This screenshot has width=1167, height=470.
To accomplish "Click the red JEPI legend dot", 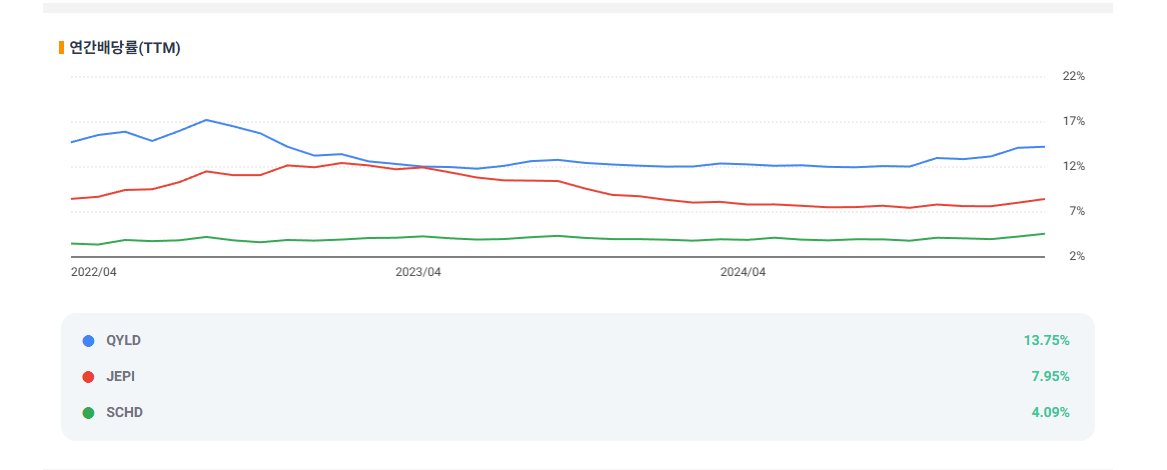I will pos(89,377).
